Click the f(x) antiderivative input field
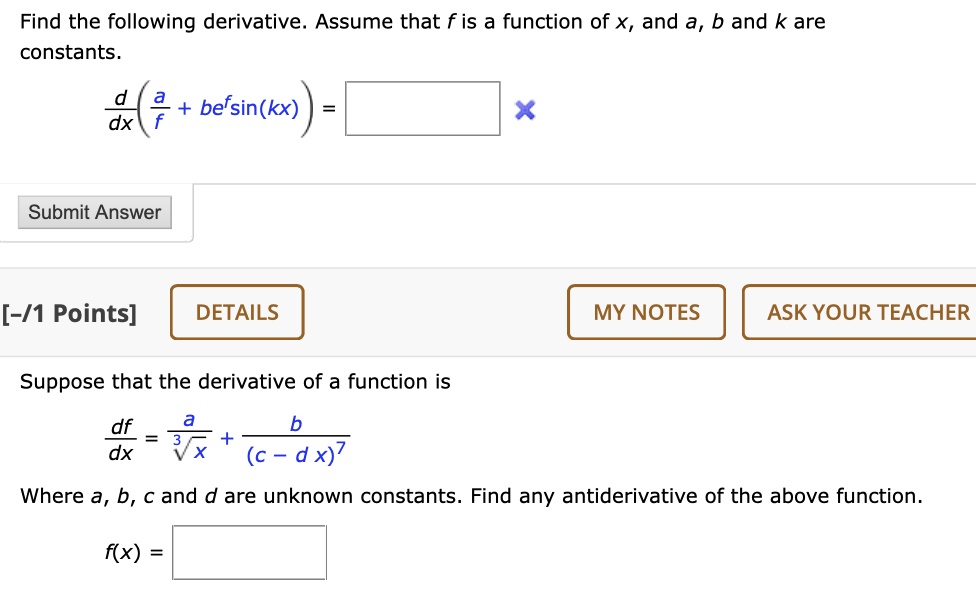The height and width of the screenshot is (602, 976). [249, 552]
